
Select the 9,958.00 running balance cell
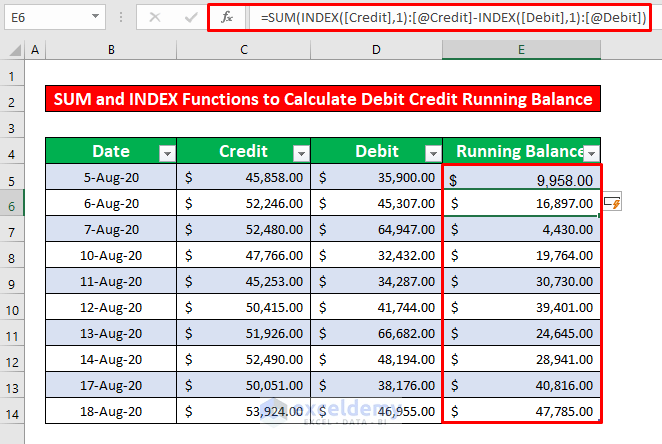[521, 177]
